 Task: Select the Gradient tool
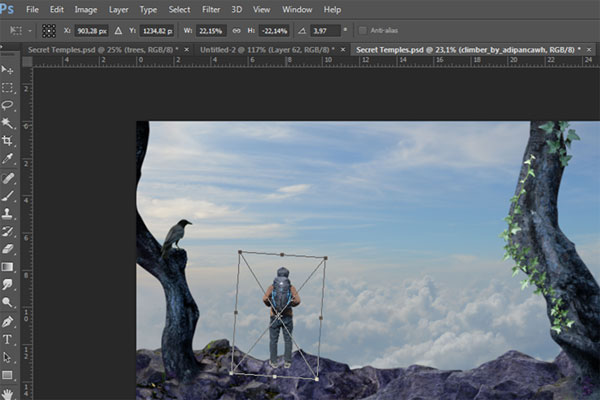8,267
